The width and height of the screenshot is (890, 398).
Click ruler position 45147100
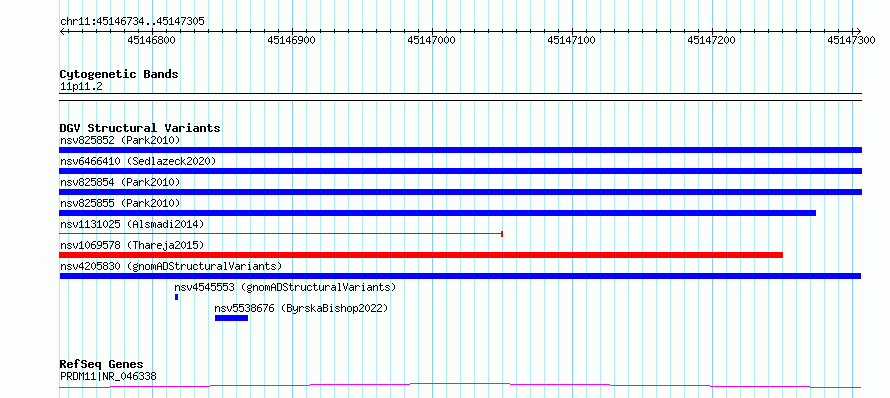click(x=572, y=40)
